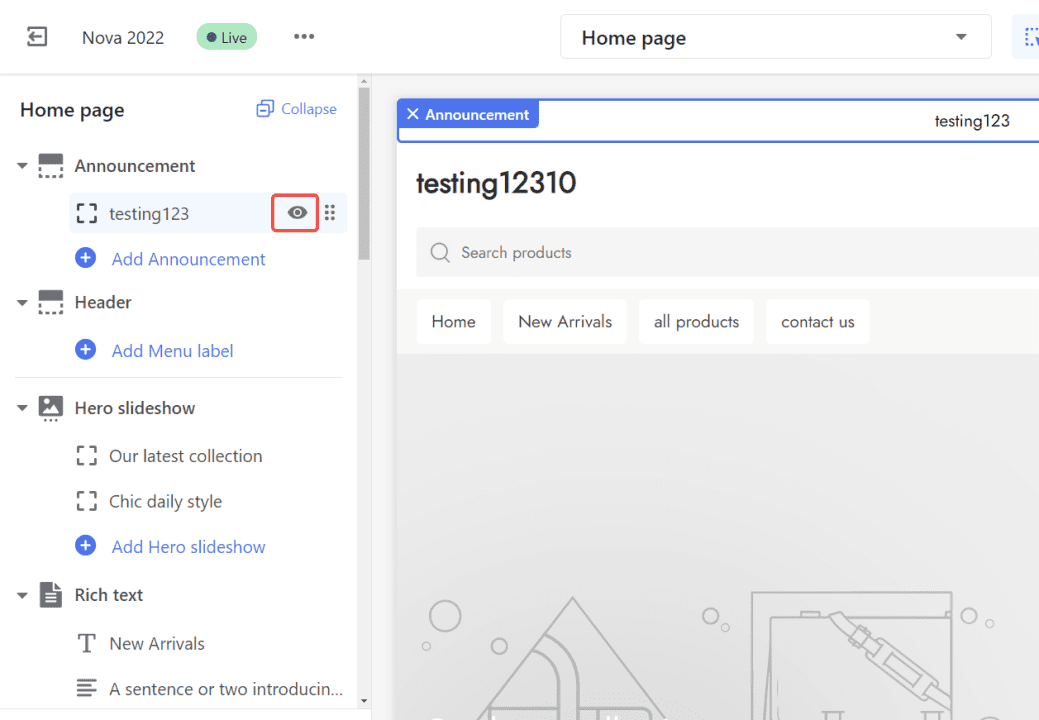Click the Search products input field
This screenshot has height=720, width=1039.
pos(728,252)
